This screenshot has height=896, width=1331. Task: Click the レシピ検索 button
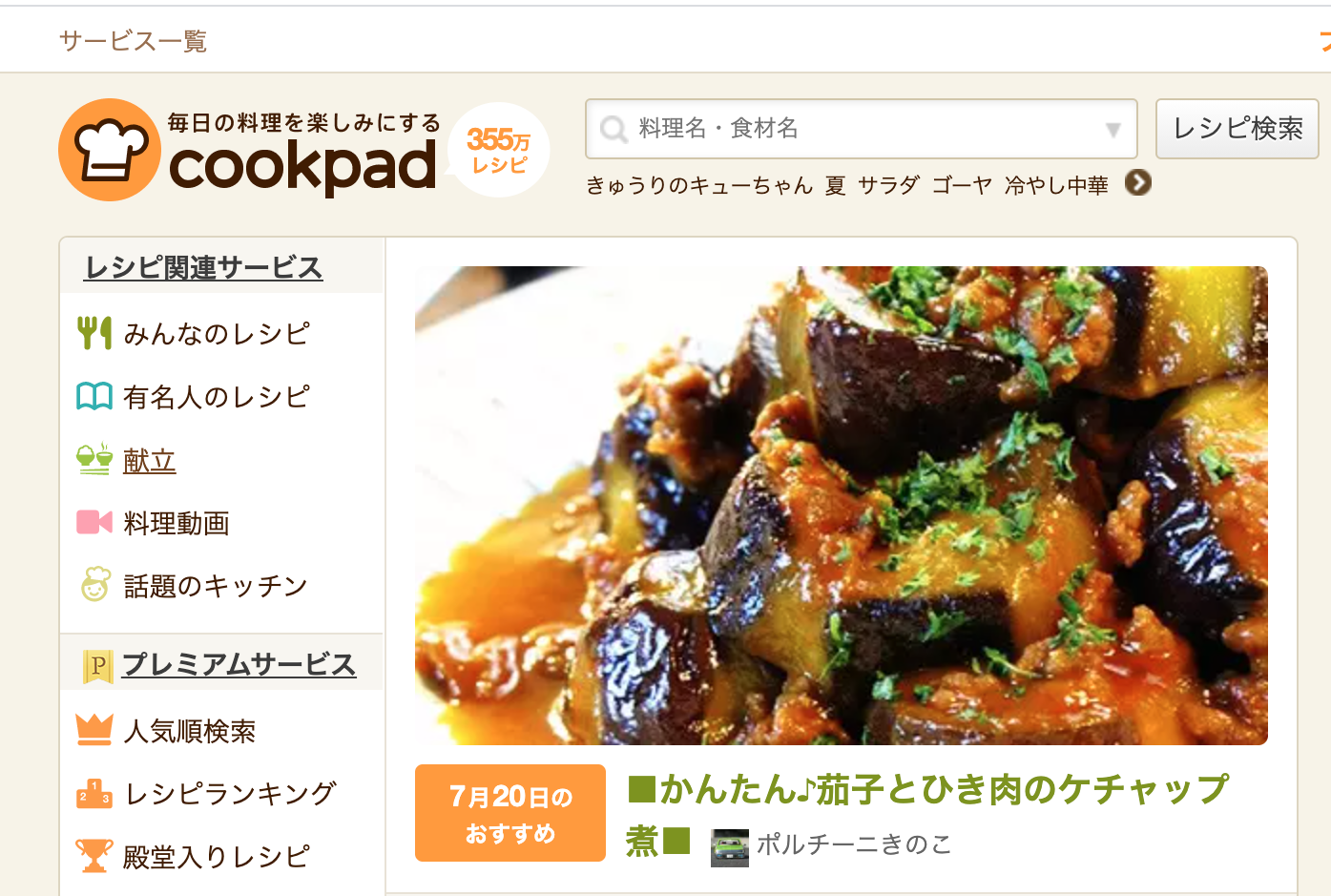[1237, 129]
